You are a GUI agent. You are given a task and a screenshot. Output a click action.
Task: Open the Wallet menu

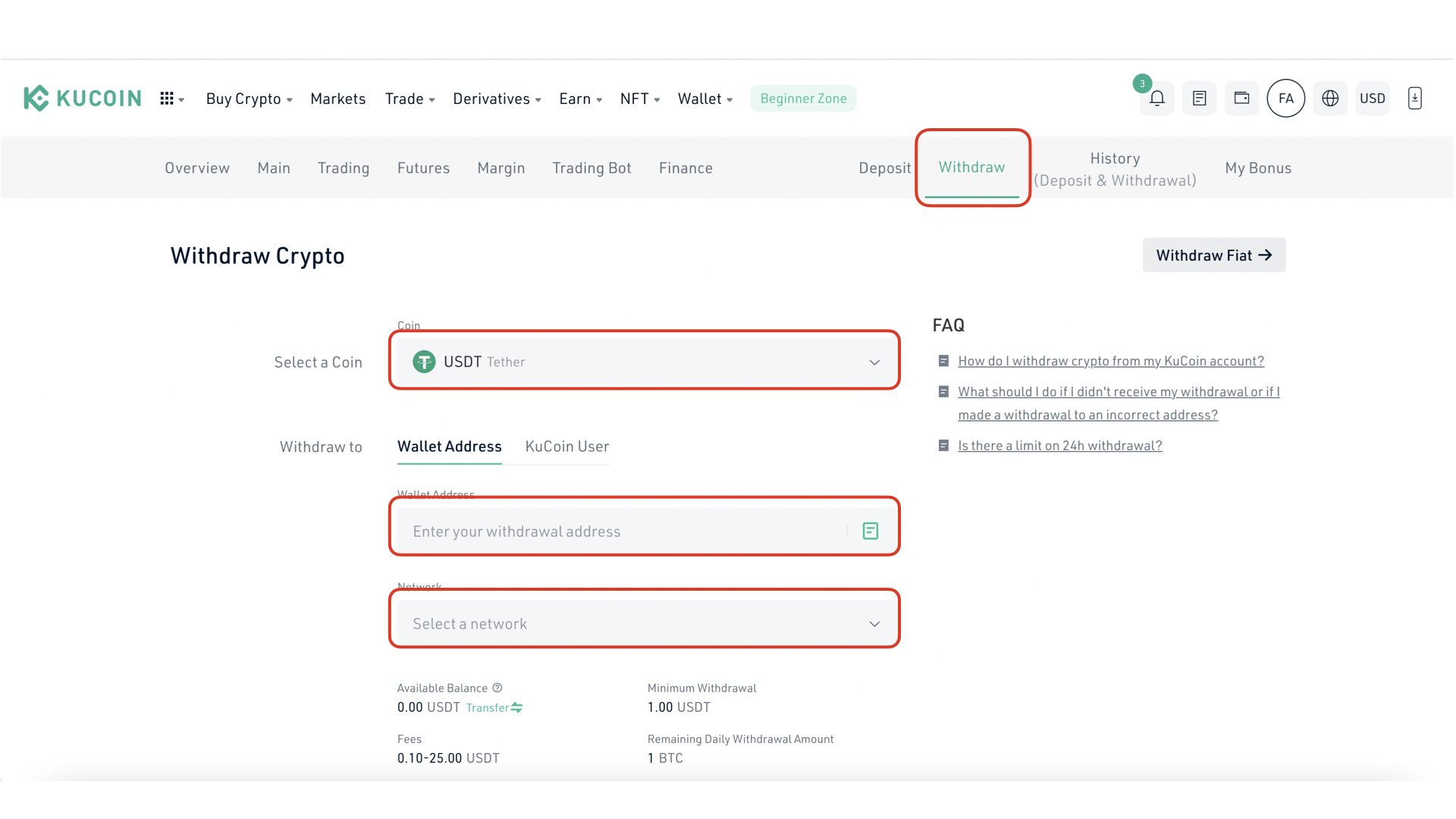[x=704, y=98]
